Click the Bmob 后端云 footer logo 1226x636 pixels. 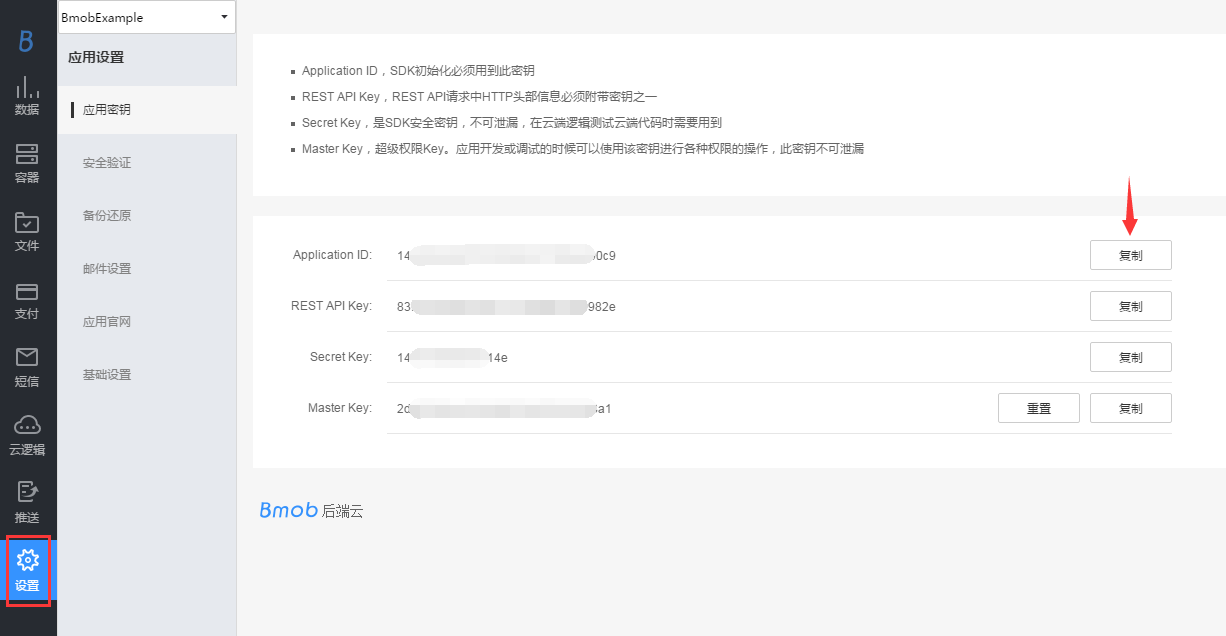(x=311, y=510)
